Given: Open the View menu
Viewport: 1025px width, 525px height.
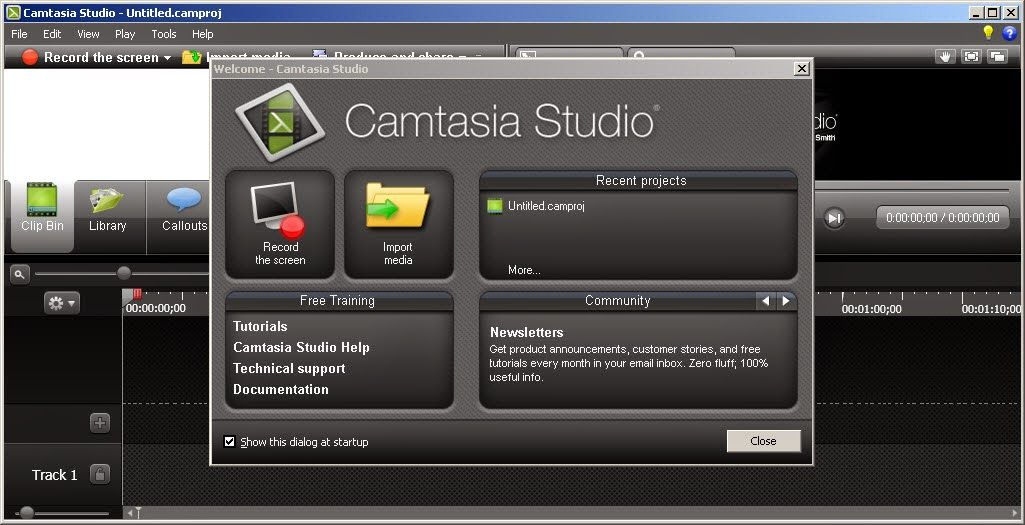Looking at the screenshot, I should pyautogui.click(x=88, y=34).
